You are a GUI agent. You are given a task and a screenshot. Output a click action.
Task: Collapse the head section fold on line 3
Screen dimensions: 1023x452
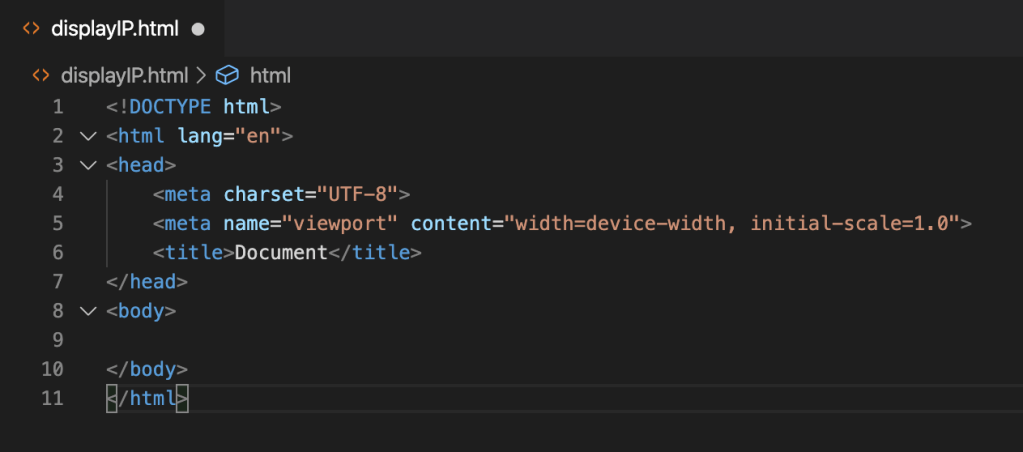pos(86,165)
